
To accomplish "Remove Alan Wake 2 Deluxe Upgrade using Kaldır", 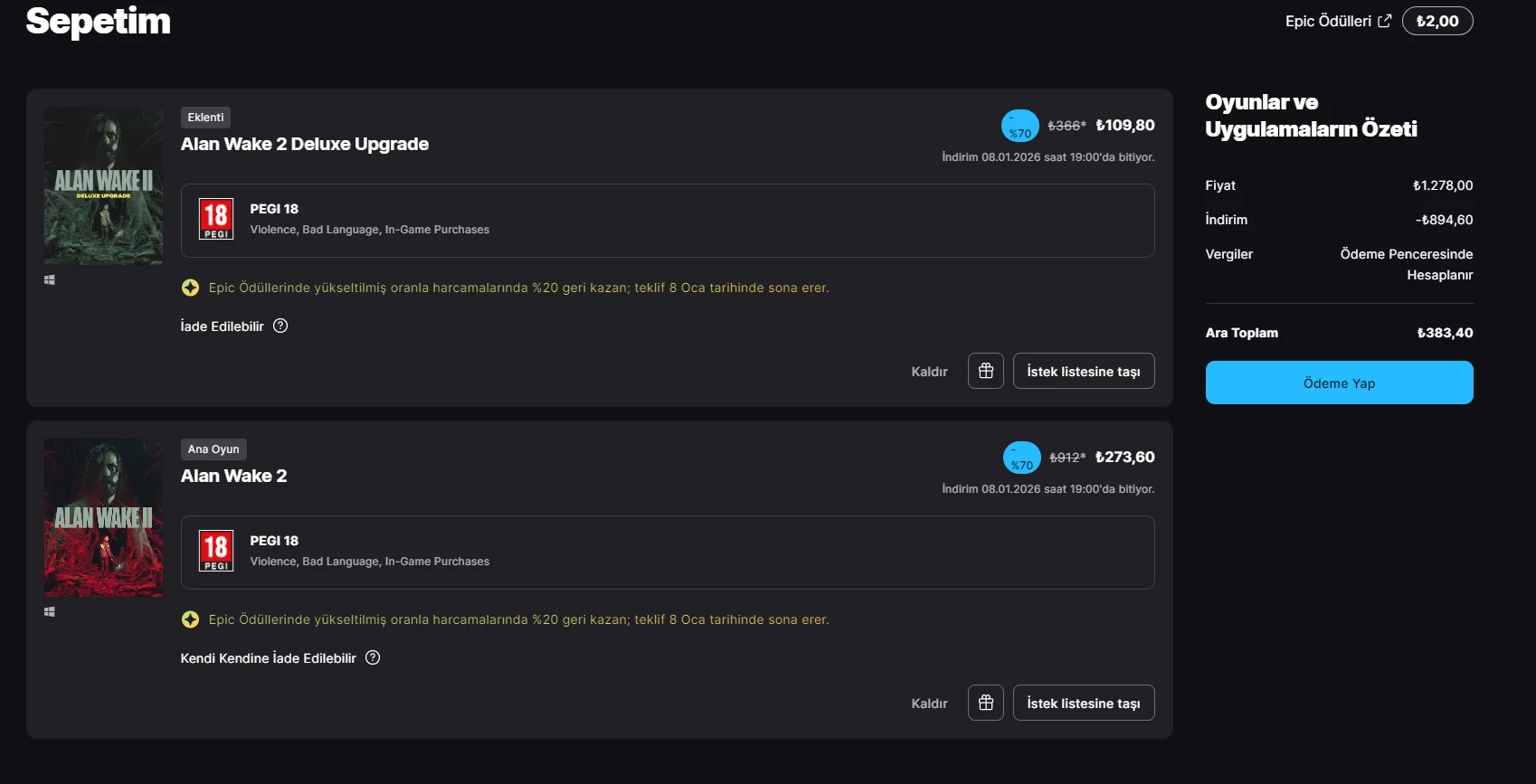I will coord(929,372).
